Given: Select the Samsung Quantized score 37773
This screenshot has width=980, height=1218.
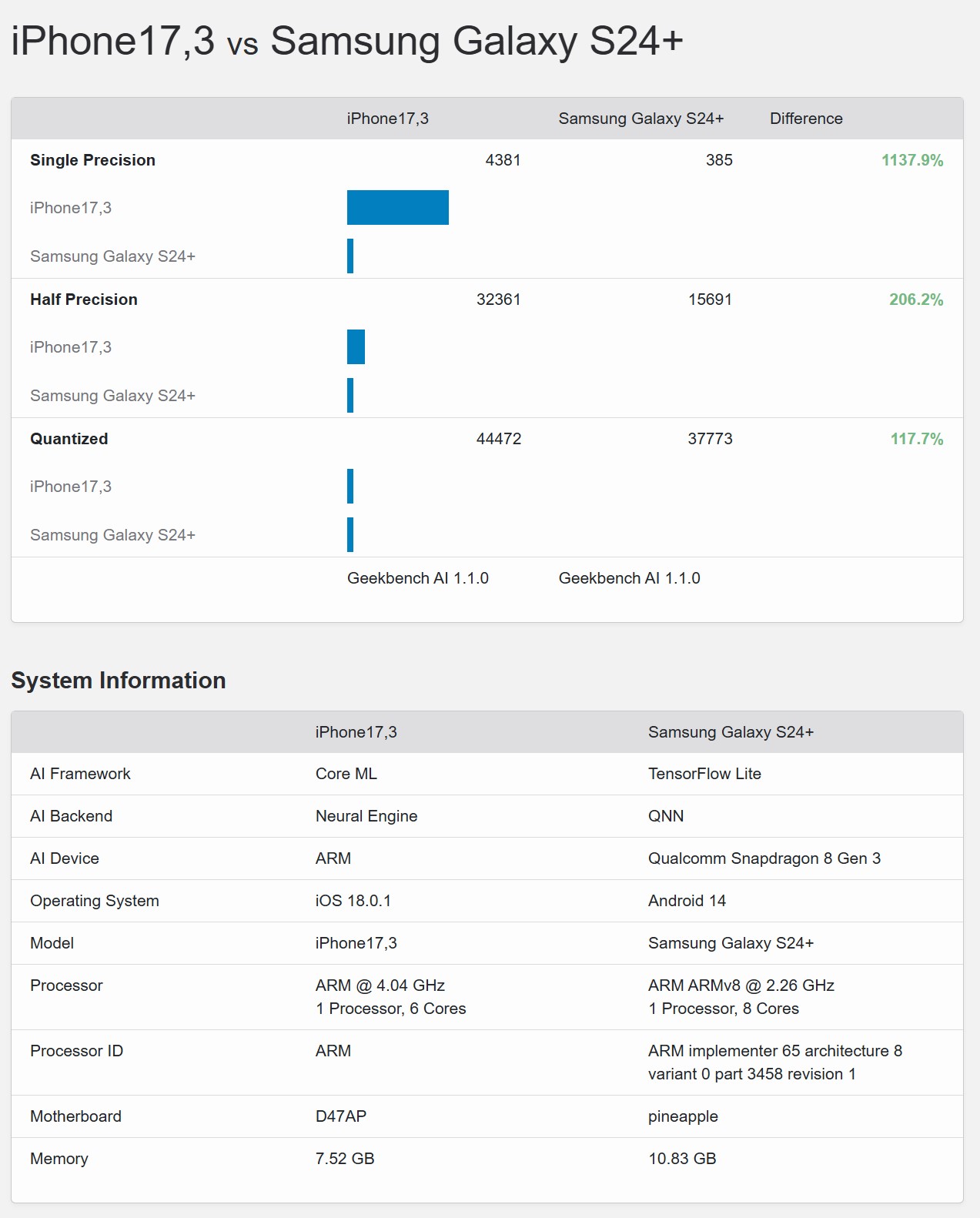Looking at the screenshot, I should click(710, 439).
